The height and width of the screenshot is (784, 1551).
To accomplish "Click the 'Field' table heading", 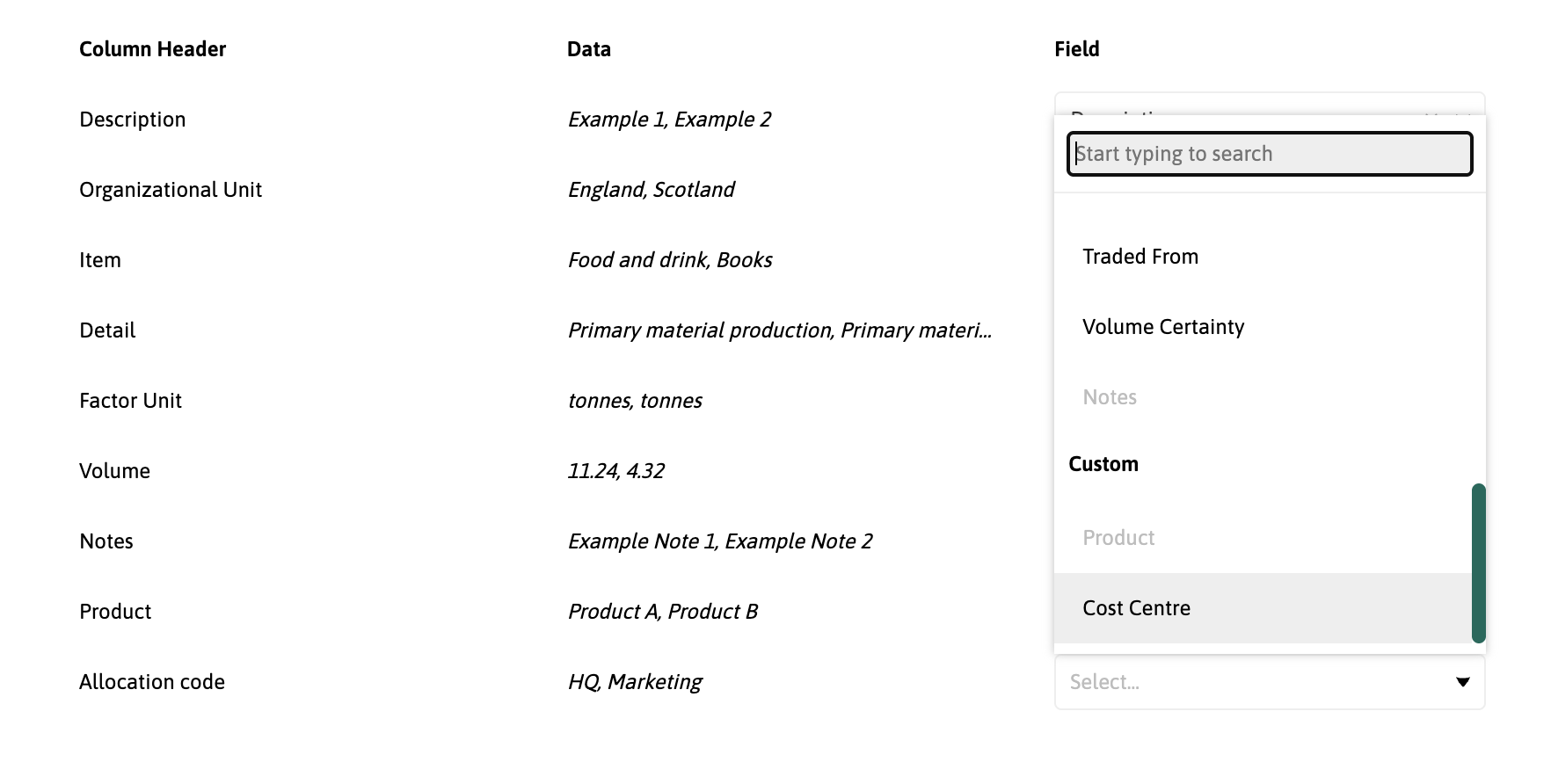I will 1076,49.
